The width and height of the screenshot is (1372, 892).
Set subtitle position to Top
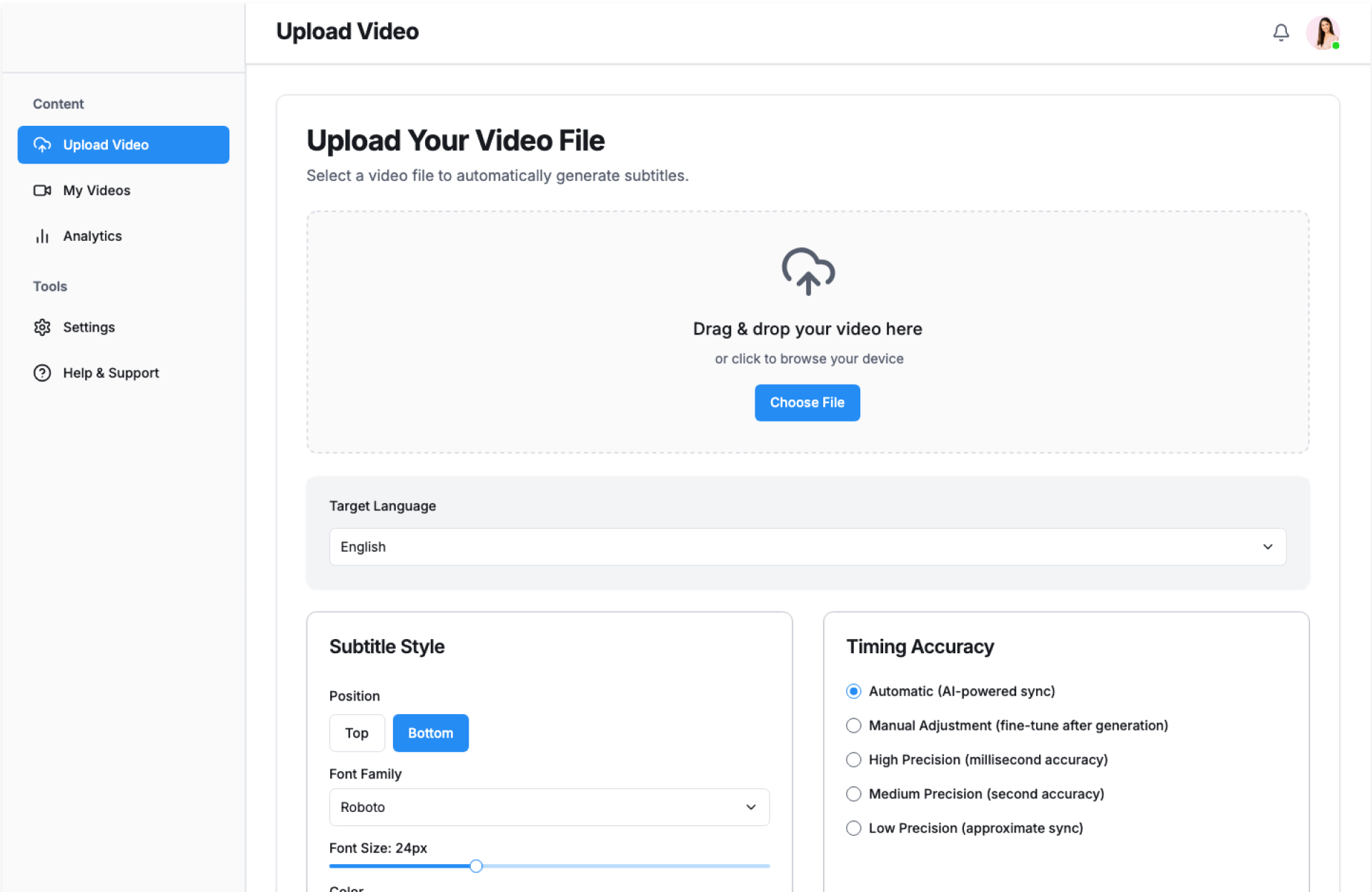tap(357, 733)
